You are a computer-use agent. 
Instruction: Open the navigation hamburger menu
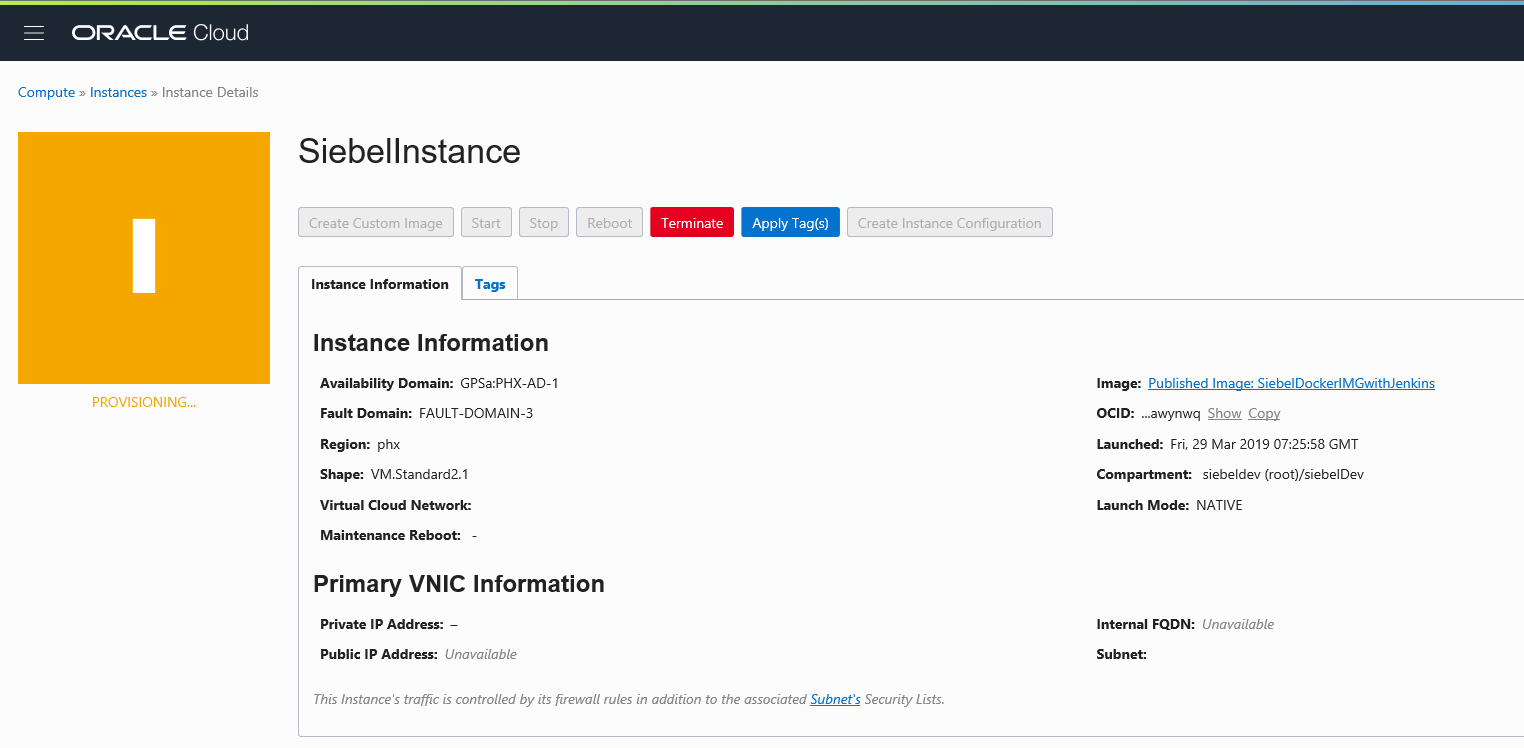click(33, 31)
